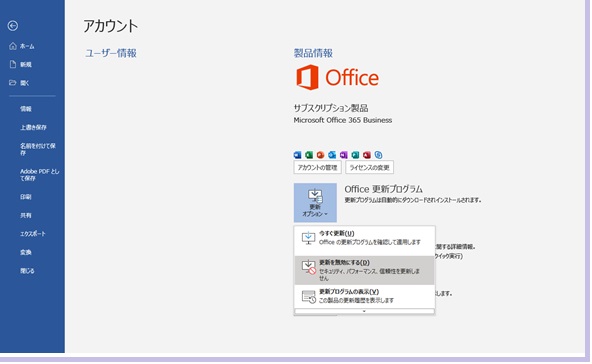
Task: Choose 名前を付けて保存 in the sidebar
Action: [38, 149]
